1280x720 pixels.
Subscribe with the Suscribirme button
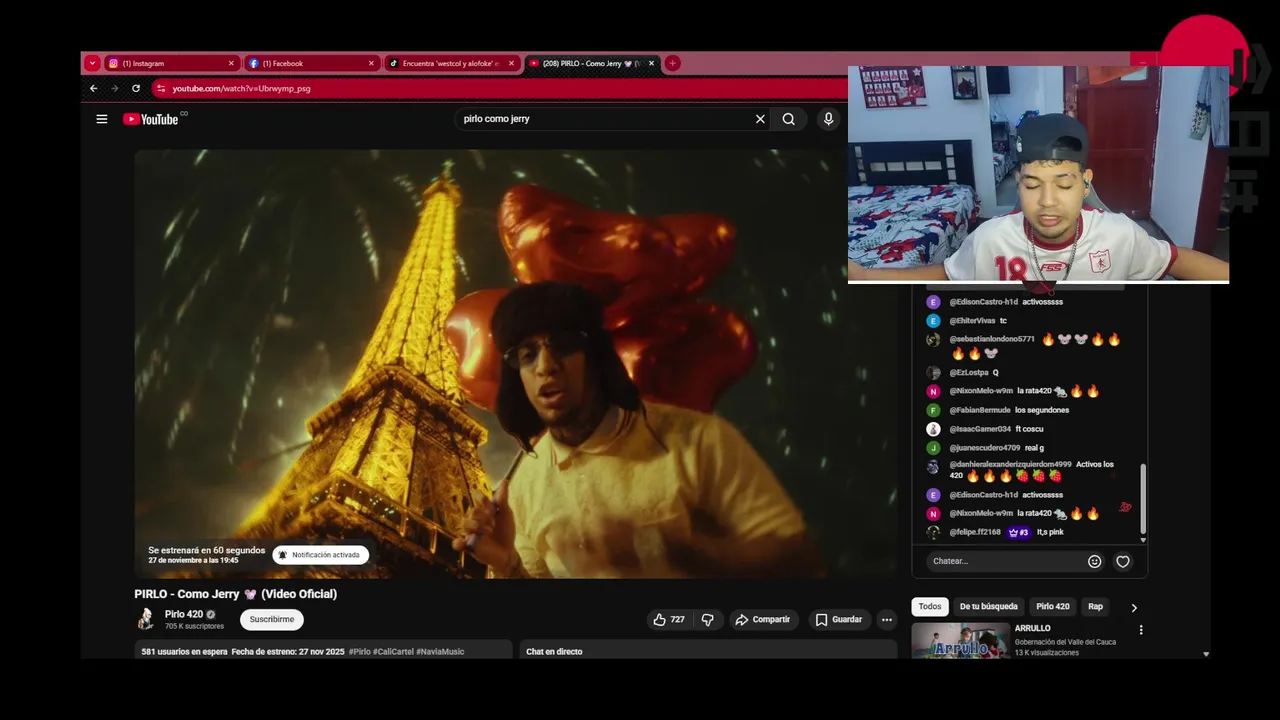pyautogui.click(x=272, y=620)
